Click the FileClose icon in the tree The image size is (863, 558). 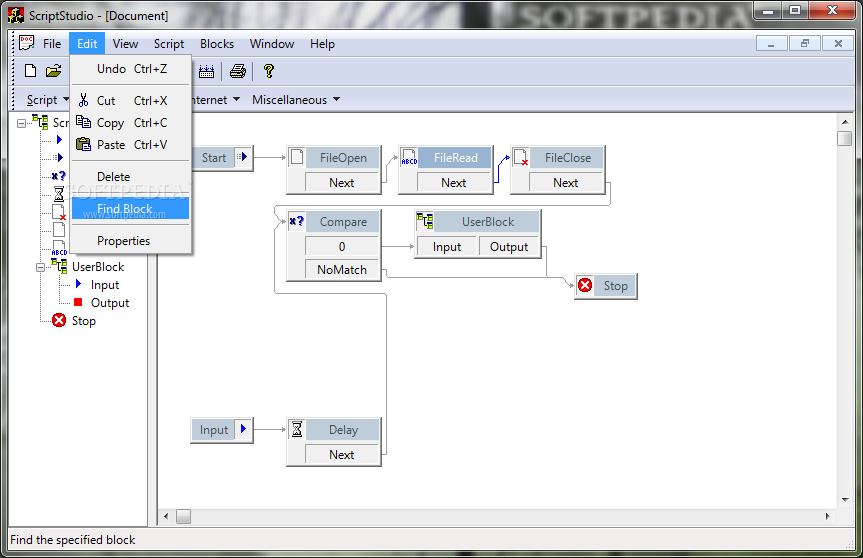[x=59, y=212]
